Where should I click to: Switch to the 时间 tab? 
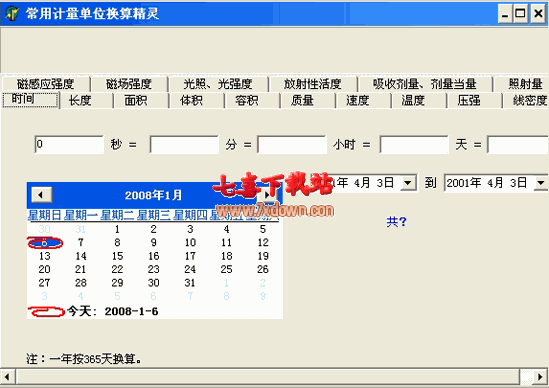(30, 100)
